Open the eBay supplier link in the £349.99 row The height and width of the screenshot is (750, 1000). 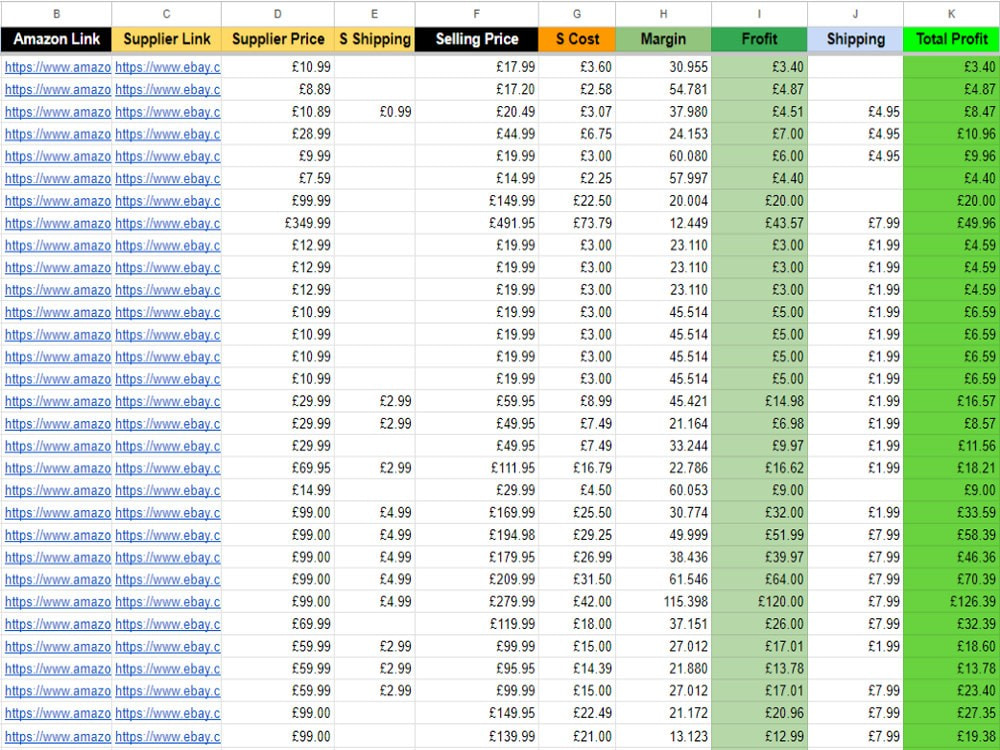168,223
